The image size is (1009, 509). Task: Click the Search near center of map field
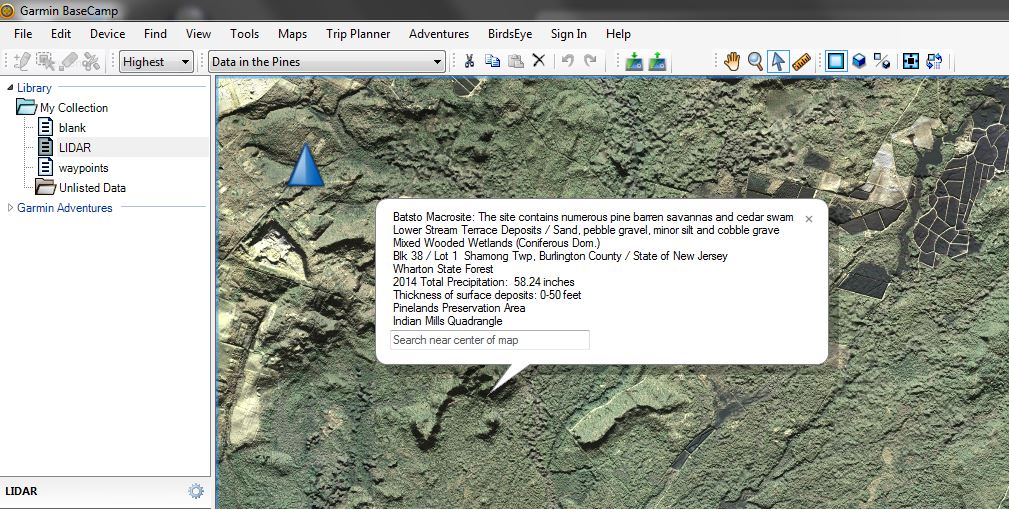coord(489,340)
